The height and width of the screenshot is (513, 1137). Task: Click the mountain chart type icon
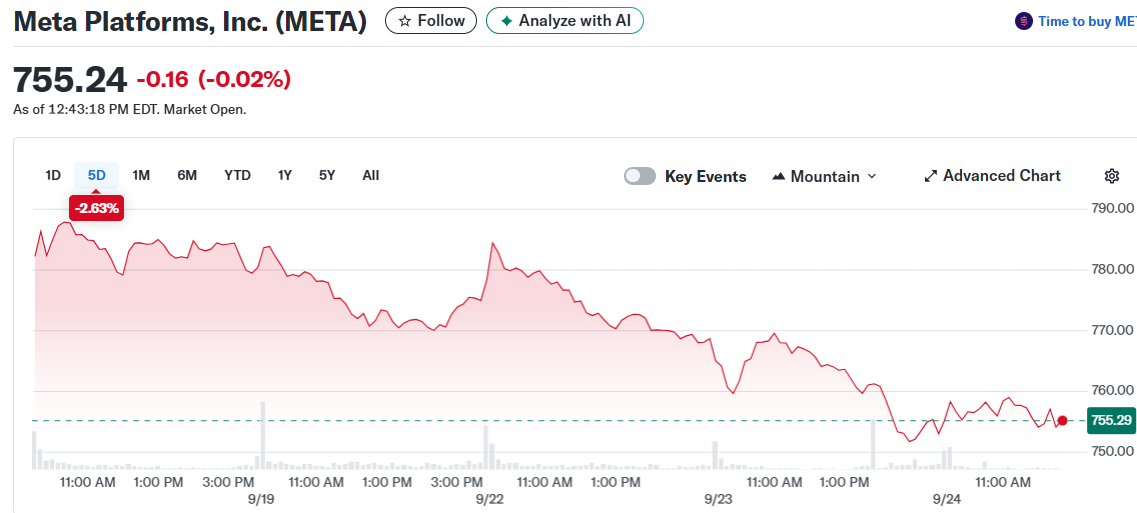pos(780,176)
